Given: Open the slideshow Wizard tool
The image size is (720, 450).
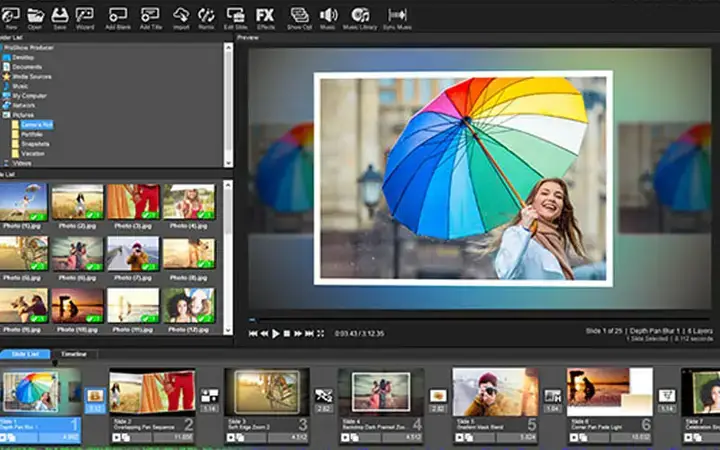Looking at the screenshot, I should tap(85, 18).
